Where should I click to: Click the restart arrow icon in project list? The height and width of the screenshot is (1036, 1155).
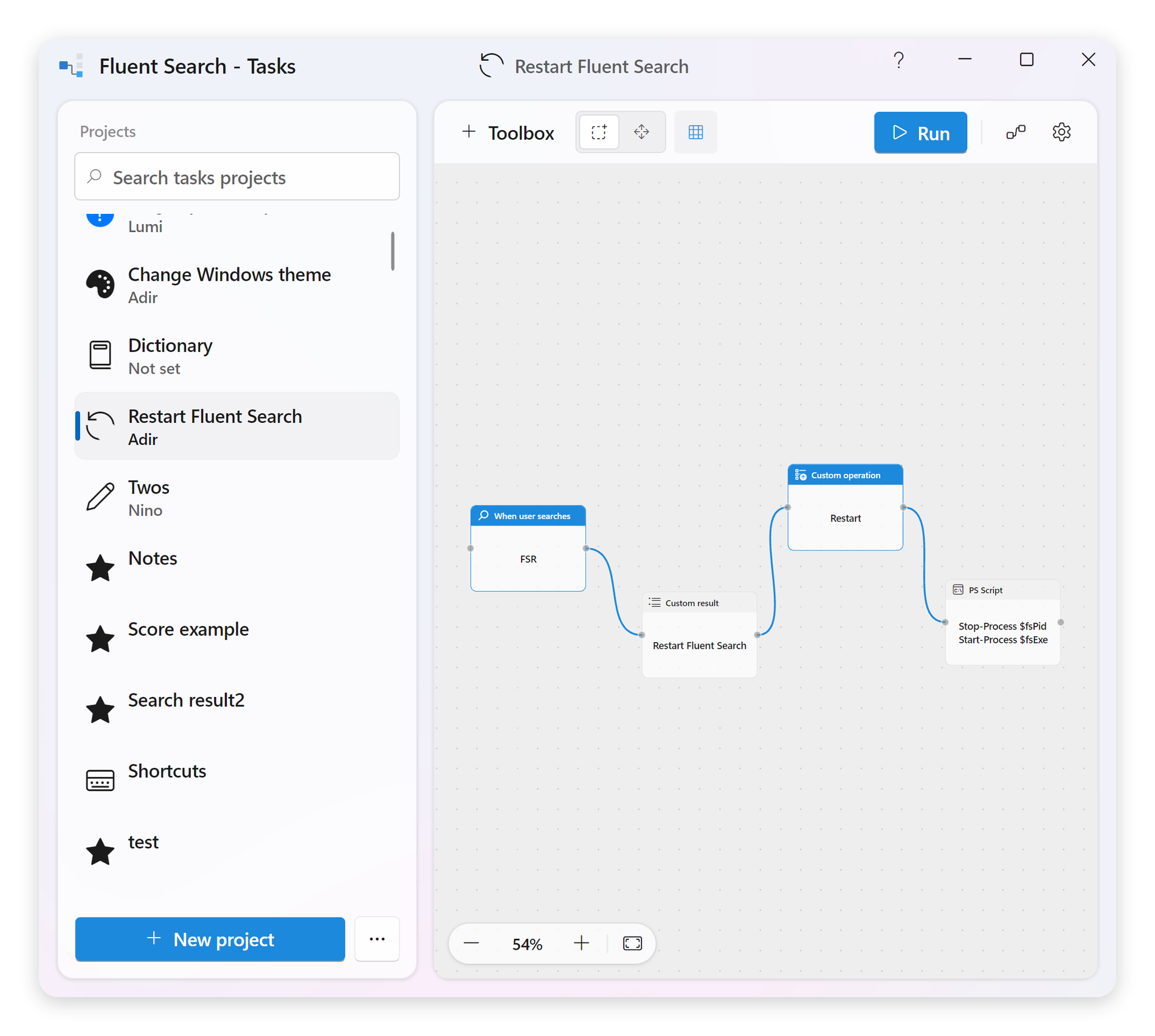coord(100,425)
